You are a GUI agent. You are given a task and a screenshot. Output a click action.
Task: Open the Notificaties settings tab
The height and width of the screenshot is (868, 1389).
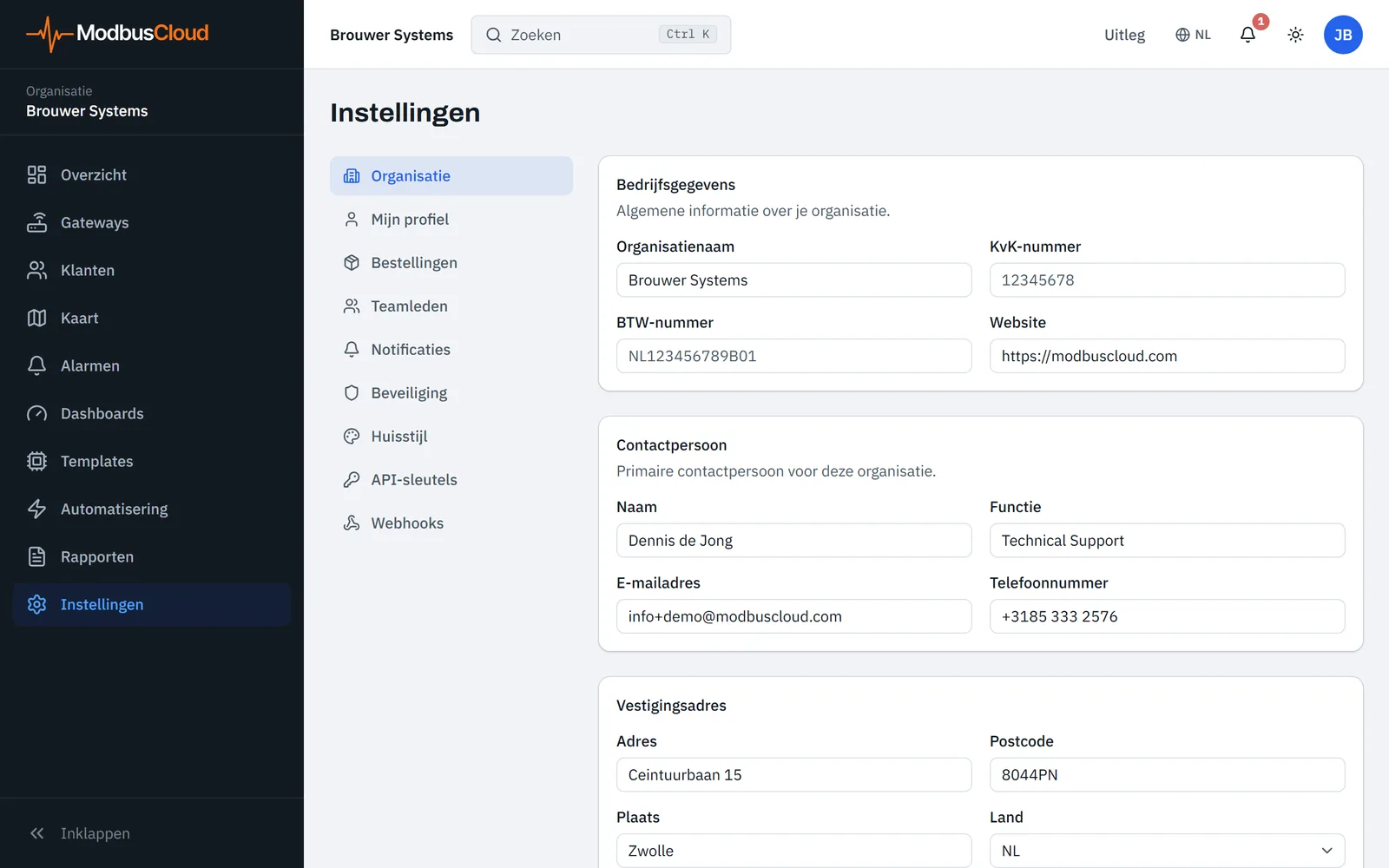(451, 350)
